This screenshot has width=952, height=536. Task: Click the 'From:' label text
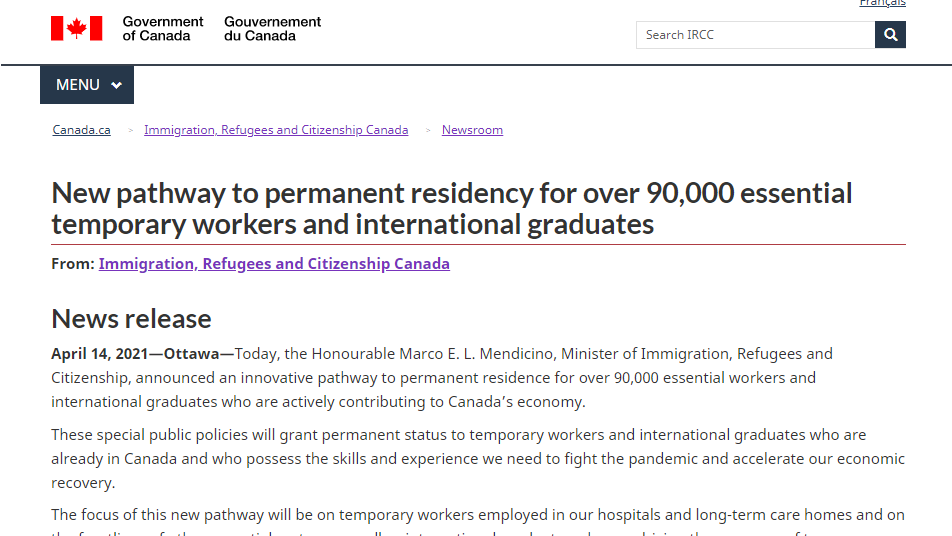(x=73, y=264)
